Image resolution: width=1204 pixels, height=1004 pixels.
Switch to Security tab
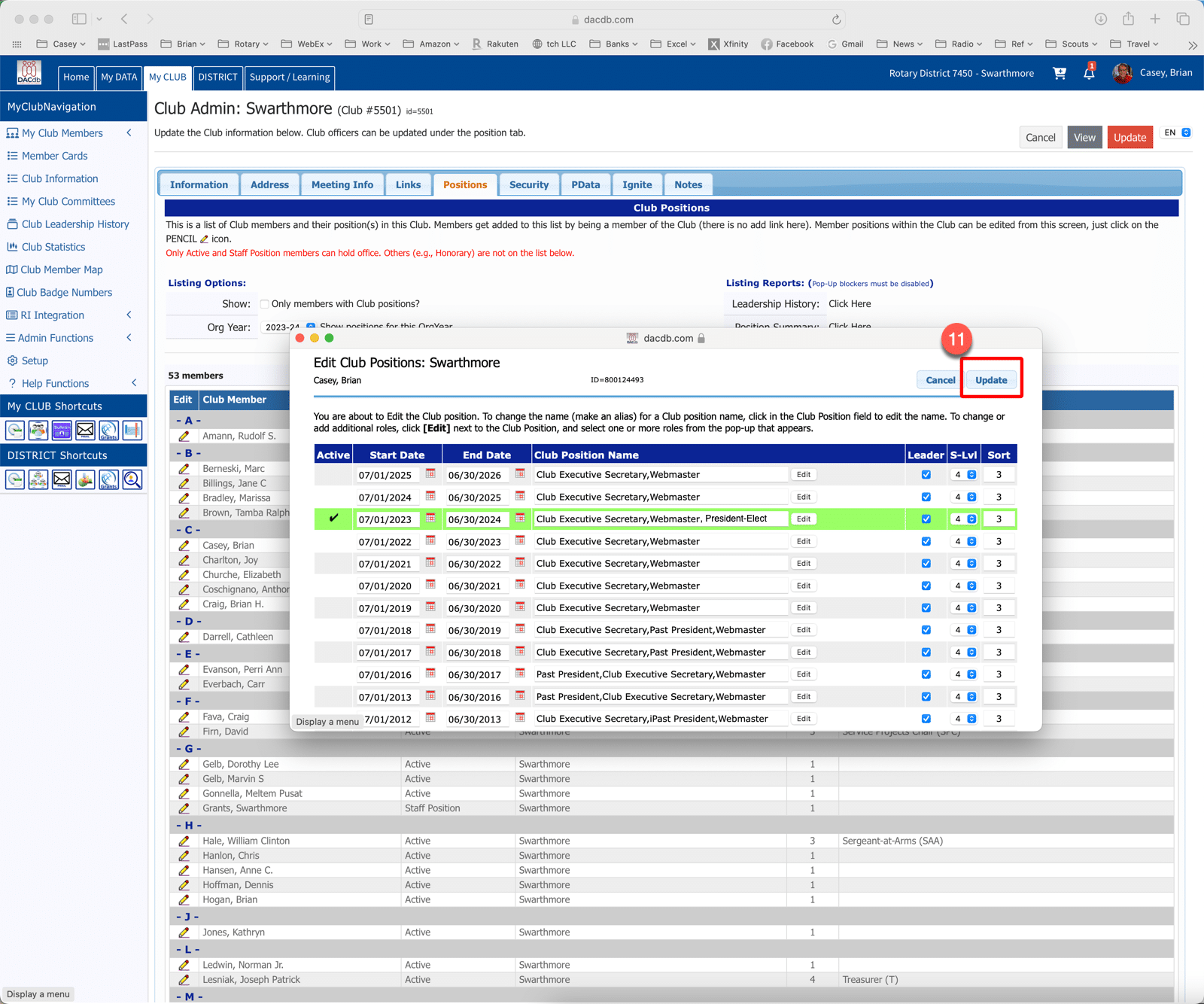(x=529, y=184)
